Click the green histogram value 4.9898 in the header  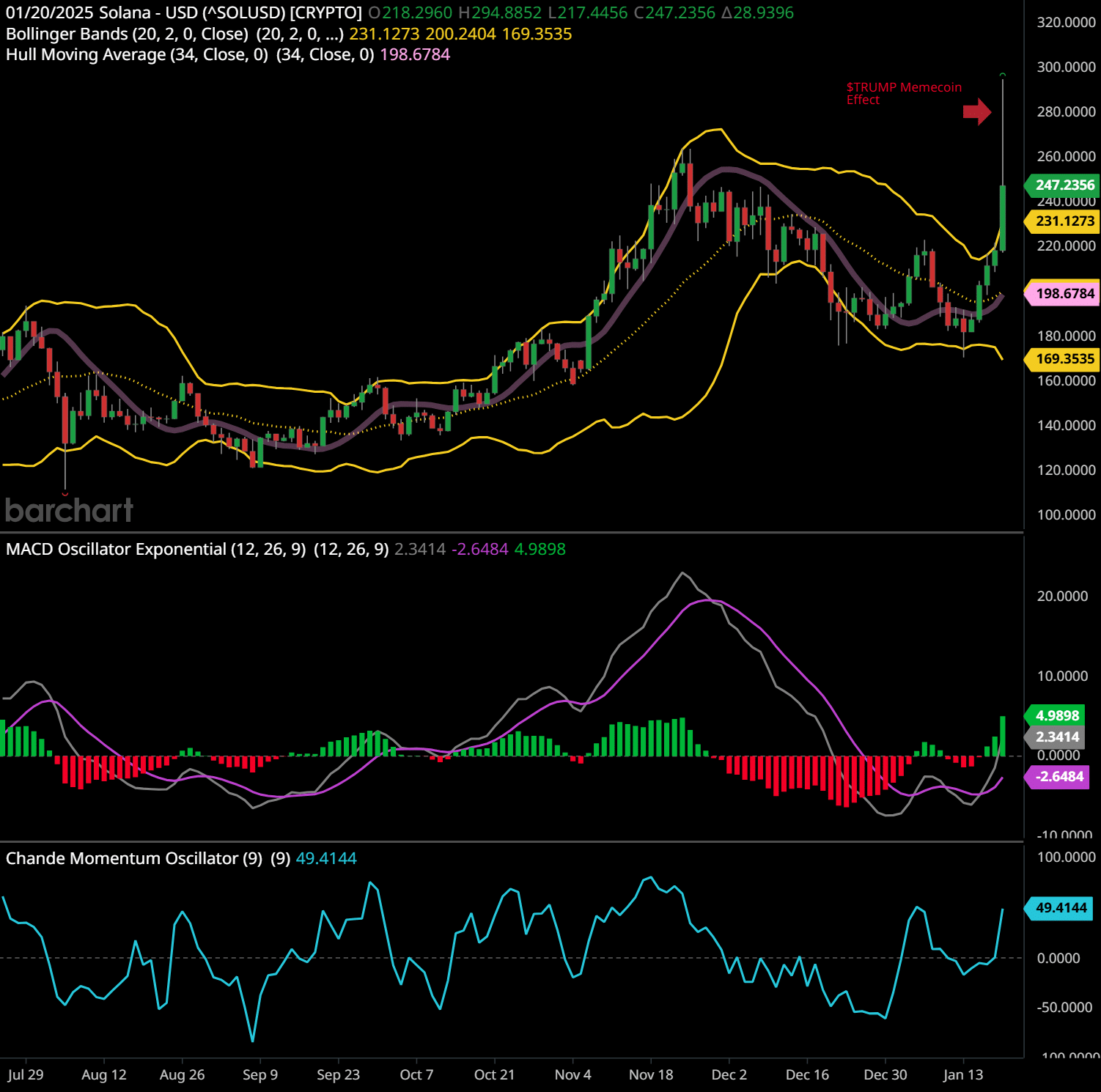coord(540,549)
